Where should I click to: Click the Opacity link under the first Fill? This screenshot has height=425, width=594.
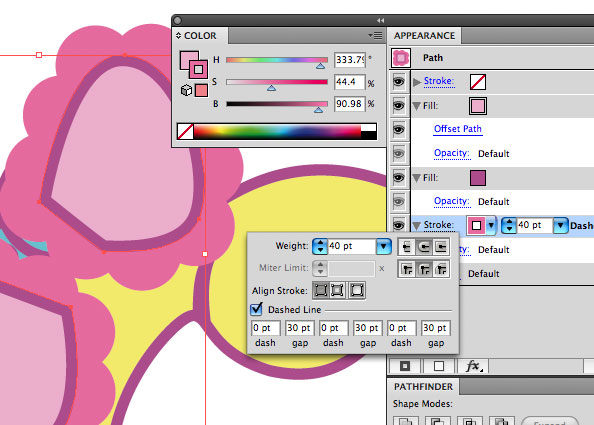pyautogui.click(x=452, y=153)
